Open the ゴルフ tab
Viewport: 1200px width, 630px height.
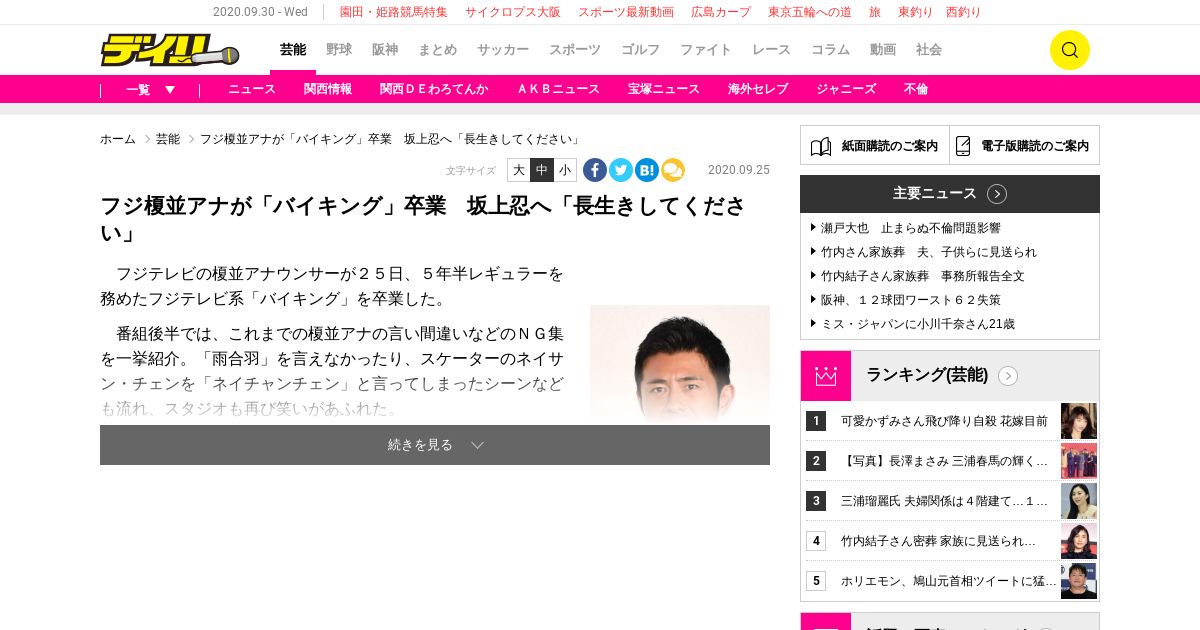point(640,50)
